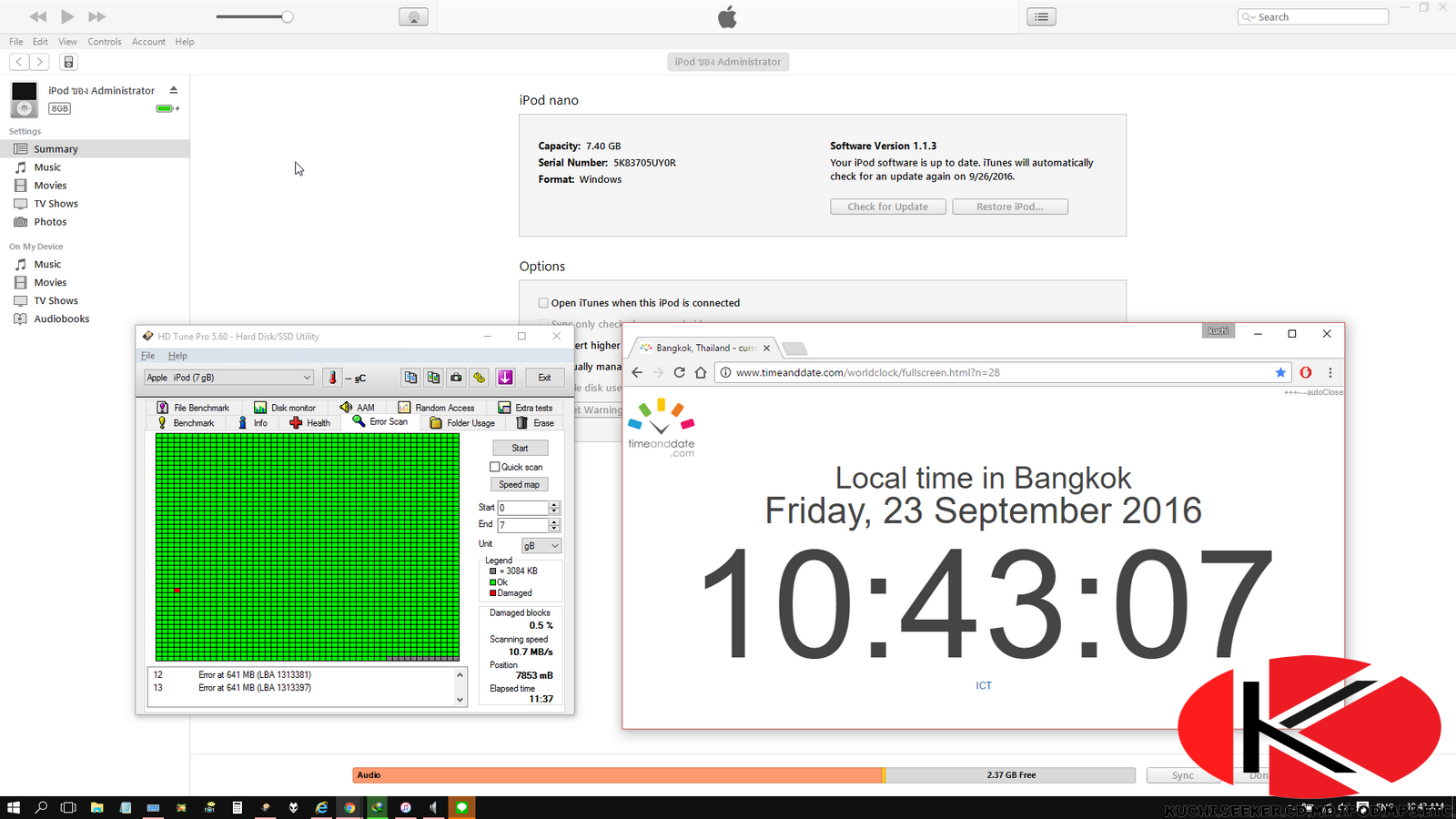
Task: Enable Open iTunes when this iPod is connected
Action: tap(543, 303)
